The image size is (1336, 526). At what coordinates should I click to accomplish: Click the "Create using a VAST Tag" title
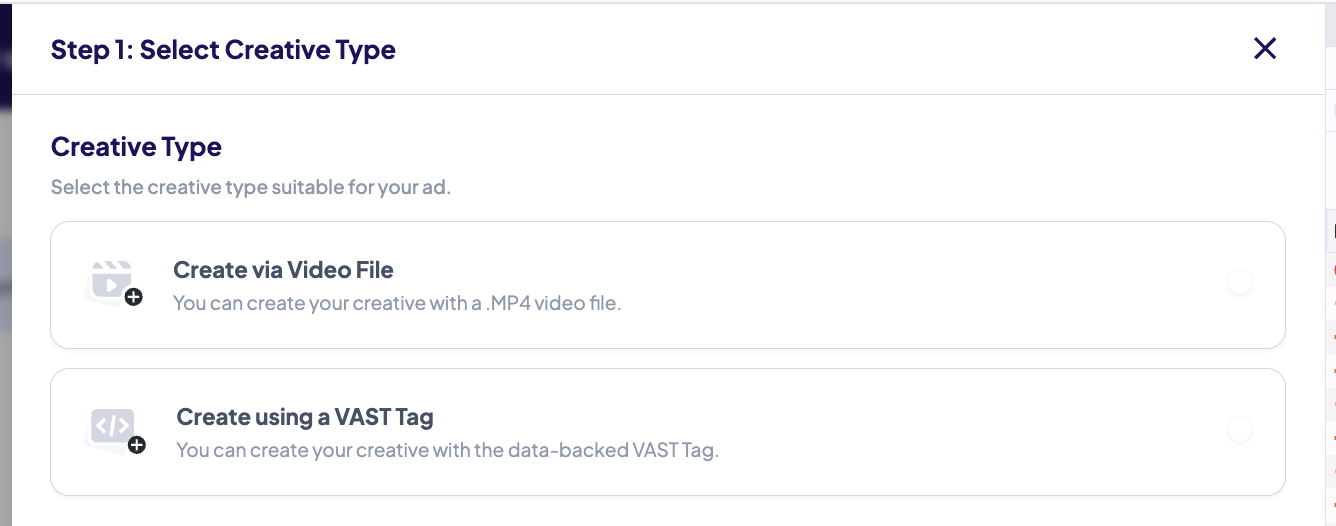tap(305, 417)
